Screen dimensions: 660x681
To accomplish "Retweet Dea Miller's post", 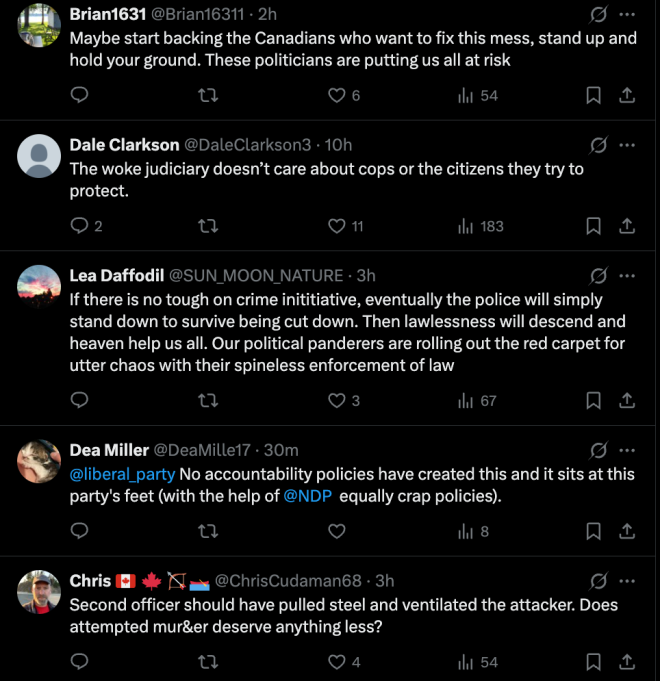I will [x=208, y=531].
